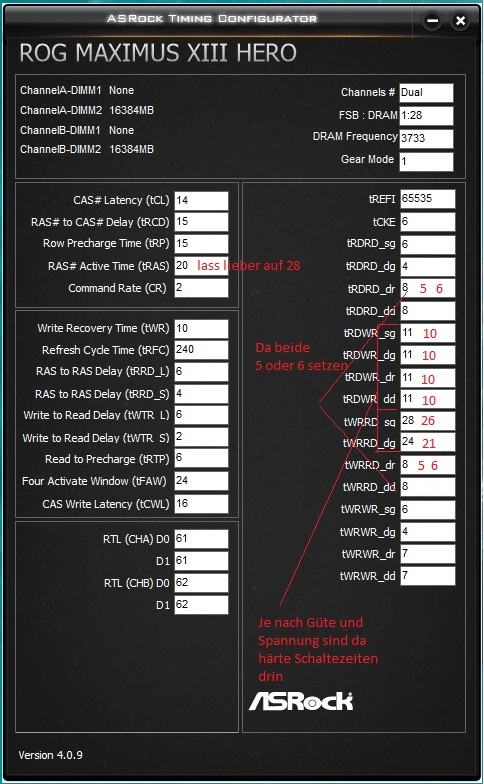The height and width of the screenshot is (784, 484).
Task: Click the ASRock Timing Configurator title text
Action: pyautogui.click(x=212, y=18)
